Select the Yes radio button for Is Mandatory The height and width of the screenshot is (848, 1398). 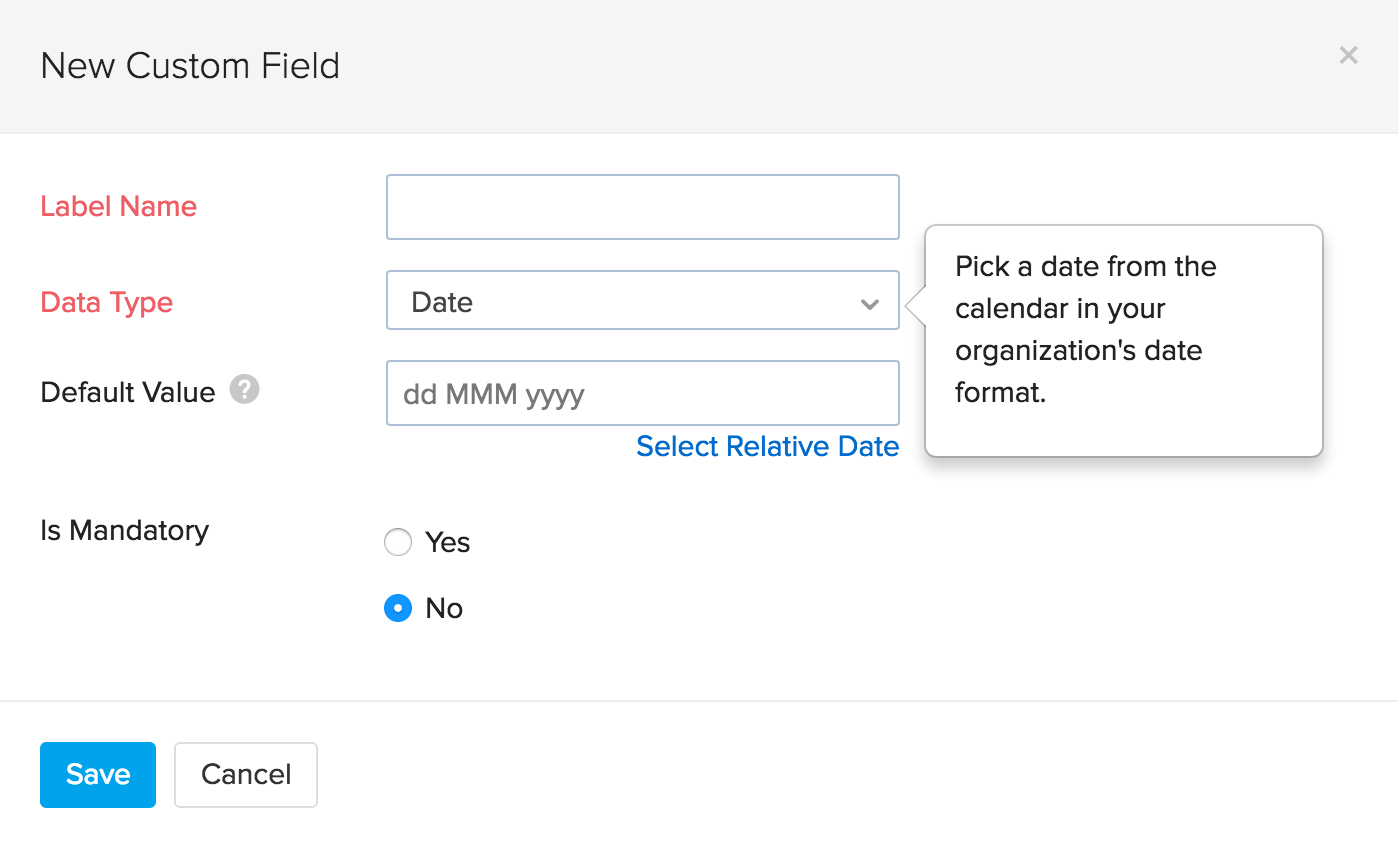click(x=398, y=542)
